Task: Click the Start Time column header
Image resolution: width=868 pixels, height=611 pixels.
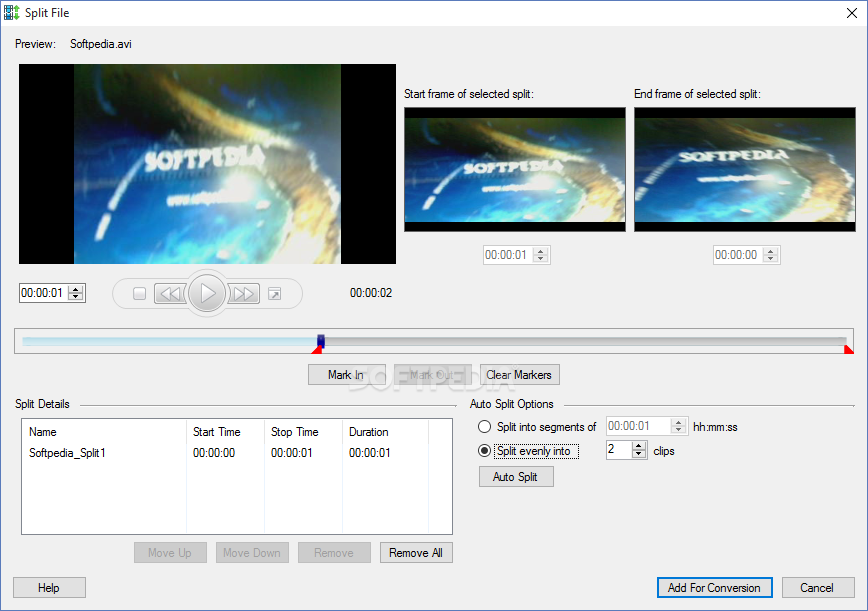Action: 225,432
